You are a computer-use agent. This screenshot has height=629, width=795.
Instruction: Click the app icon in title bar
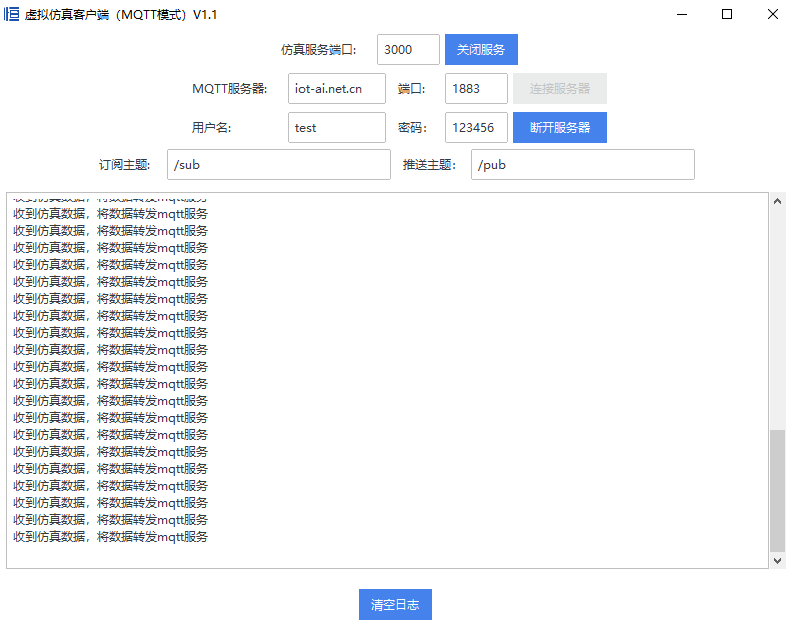click(x=12, y=15)
